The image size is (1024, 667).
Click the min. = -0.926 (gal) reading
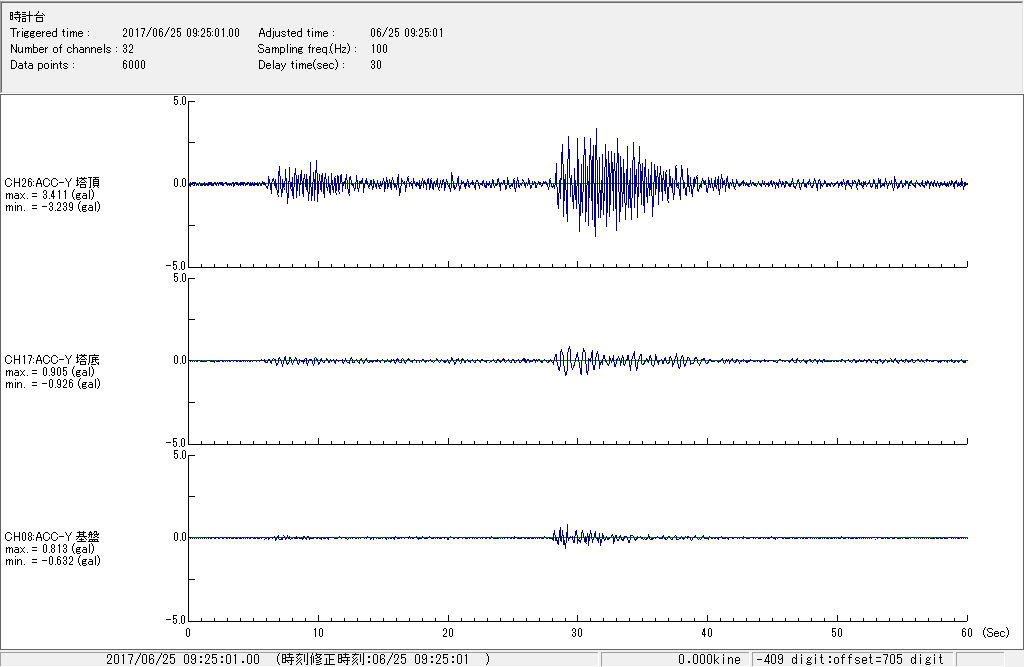52,384
